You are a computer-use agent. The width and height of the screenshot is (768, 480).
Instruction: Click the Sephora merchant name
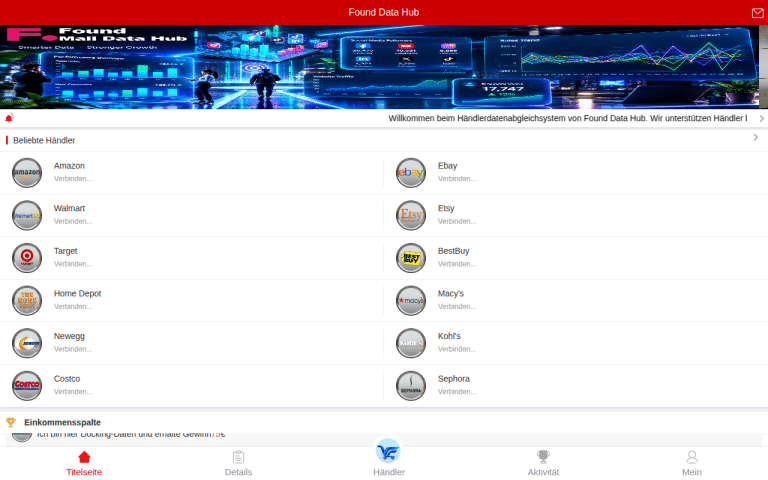[x=454, y=379]
